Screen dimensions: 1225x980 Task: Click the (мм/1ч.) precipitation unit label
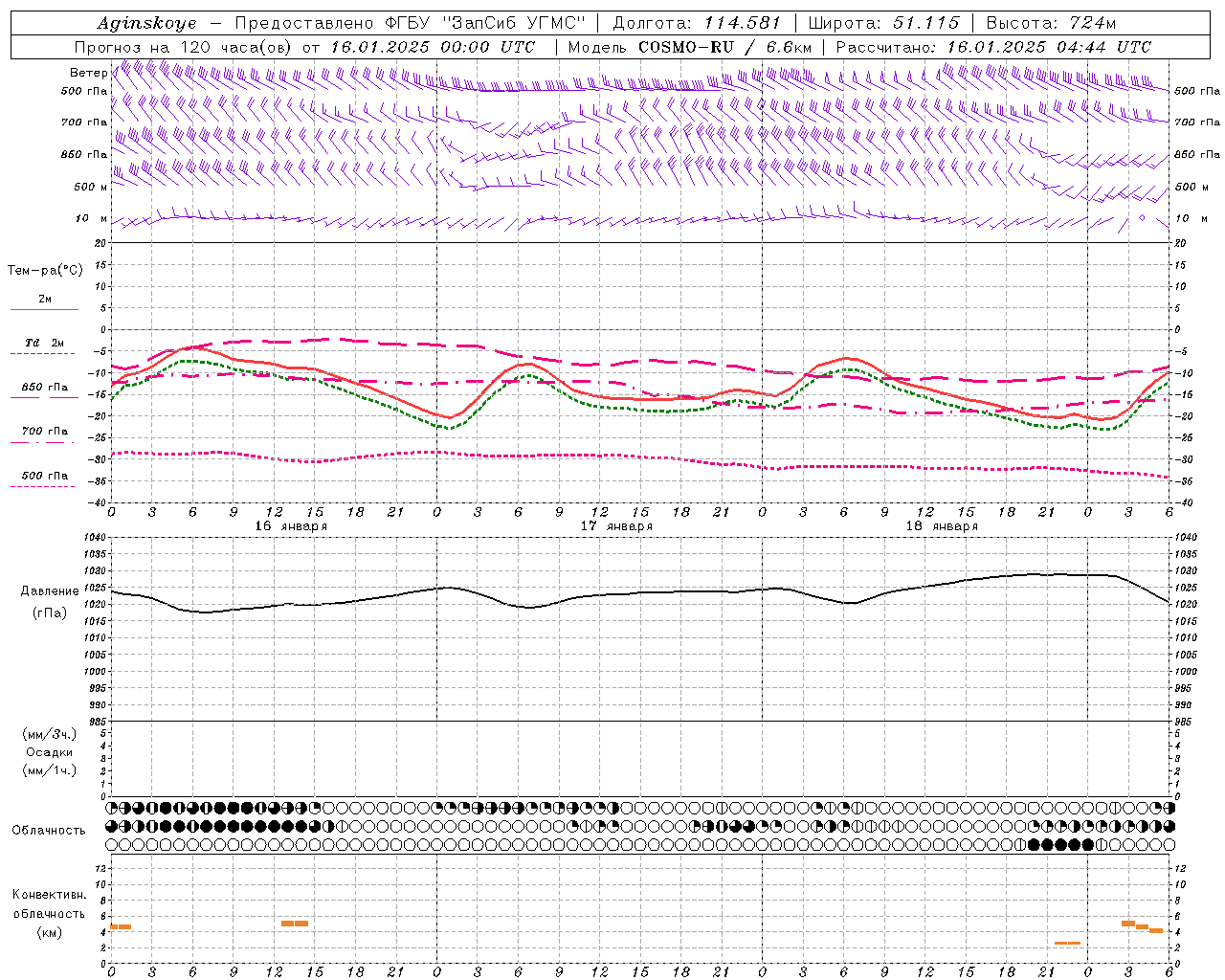point(50,770)
